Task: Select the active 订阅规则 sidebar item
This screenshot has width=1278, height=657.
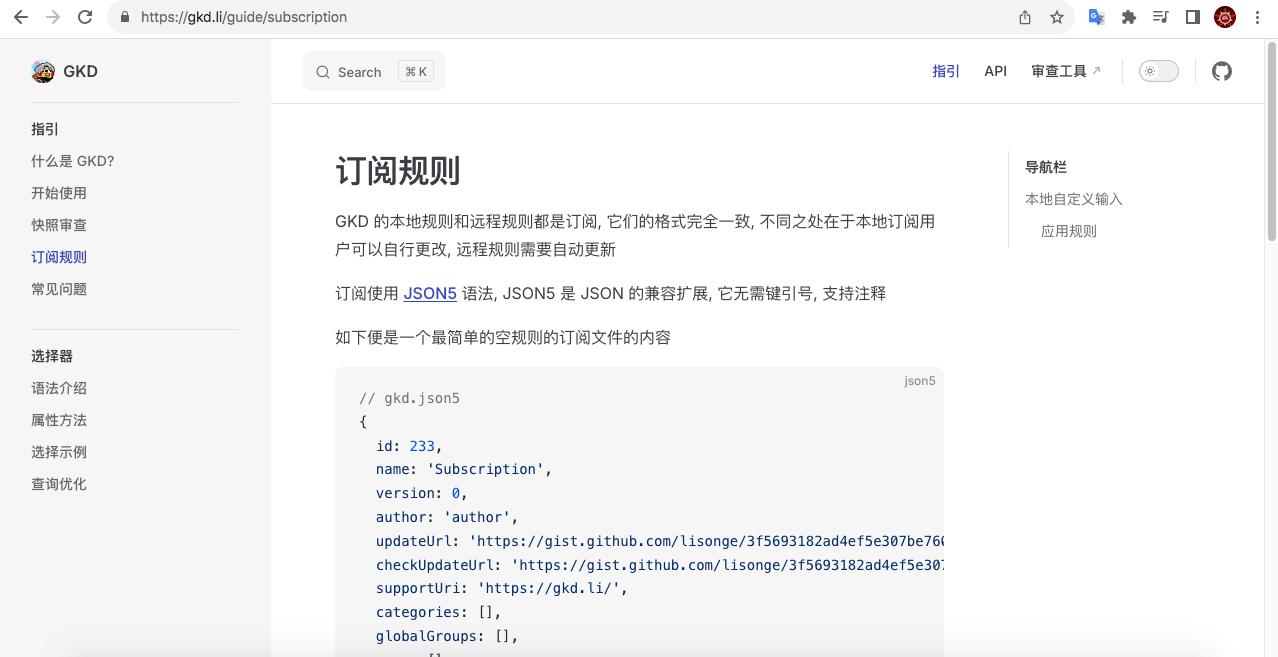Action: point(59,257)
